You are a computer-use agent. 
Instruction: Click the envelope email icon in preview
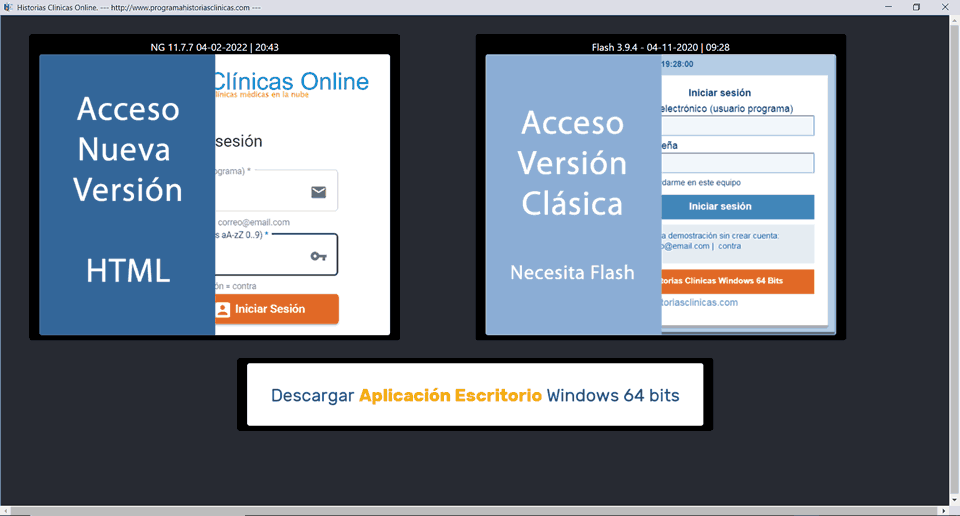(318, 192)
